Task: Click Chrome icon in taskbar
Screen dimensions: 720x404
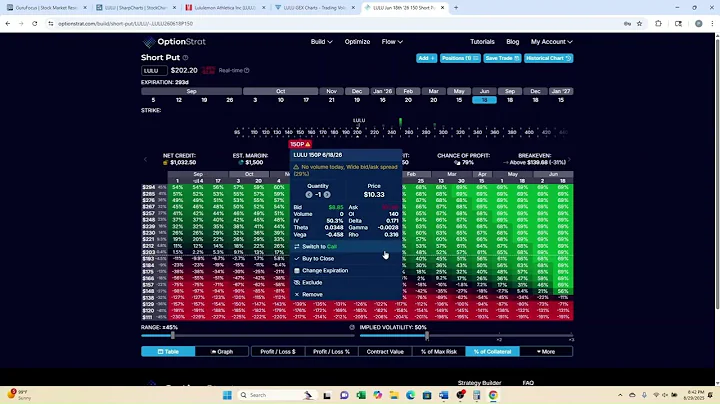Action: tap(493, 395)
